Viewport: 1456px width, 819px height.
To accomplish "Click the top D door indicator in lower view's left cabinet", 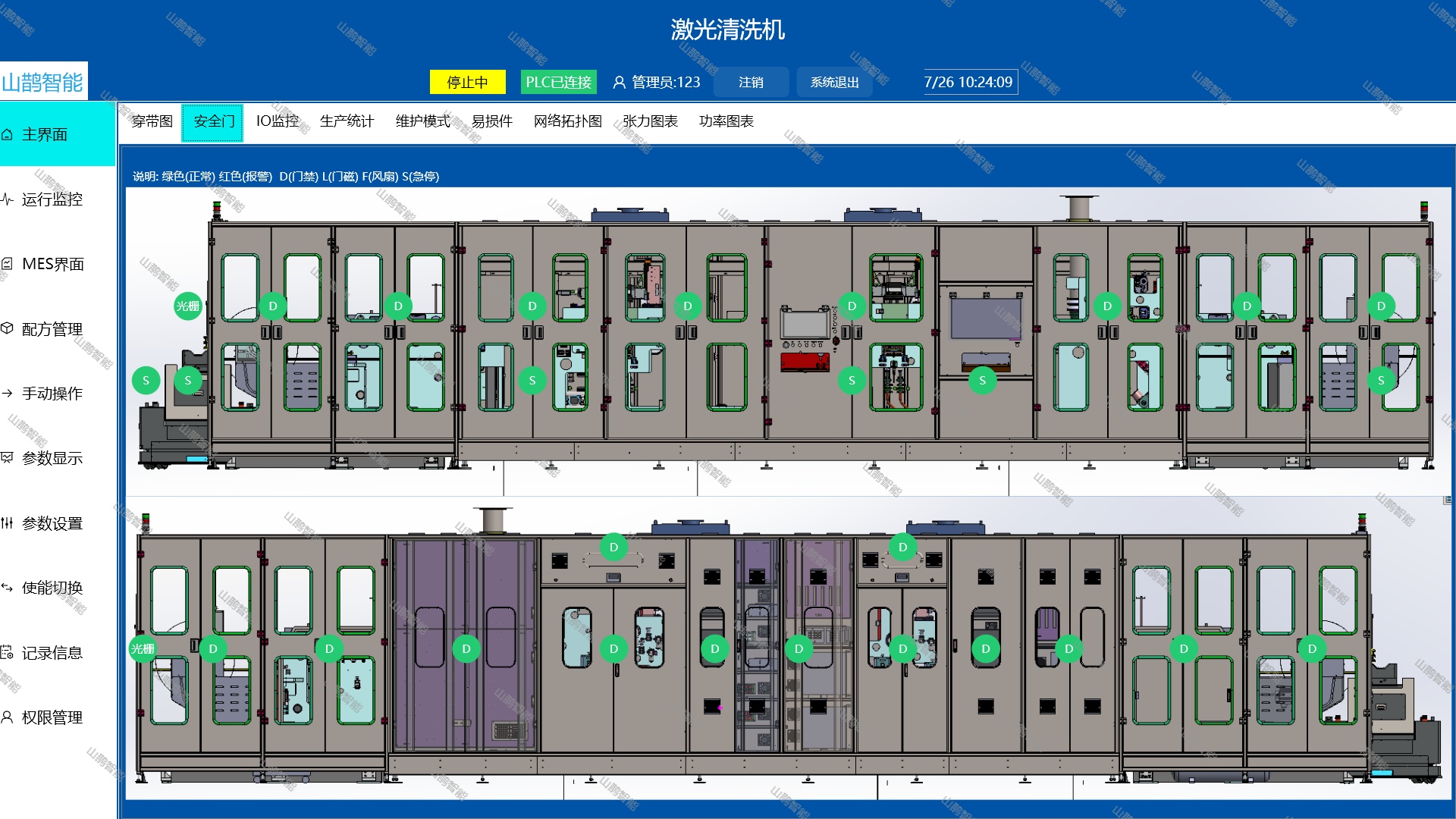I will click(613, 548).
